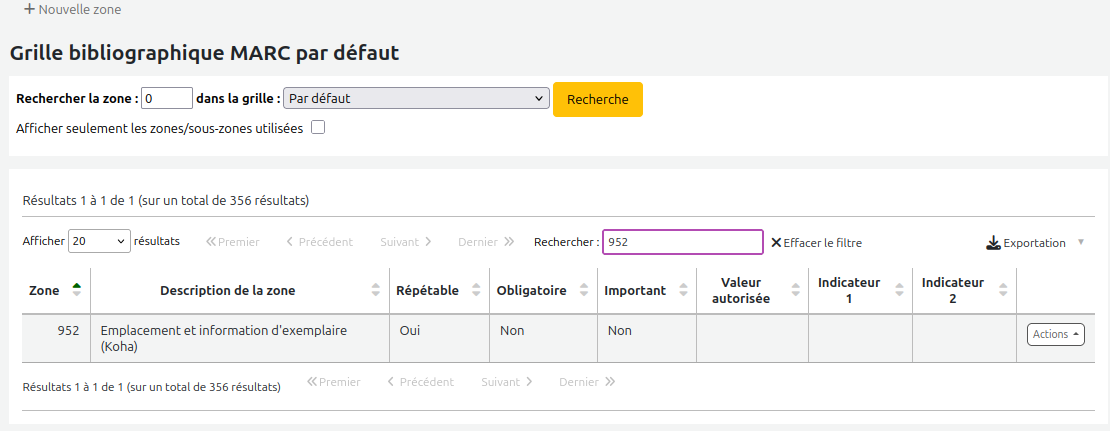Screen dimensions: 1110x431
Task: Click the plus icon for Nouvelle zone
Action: [29, 9]
